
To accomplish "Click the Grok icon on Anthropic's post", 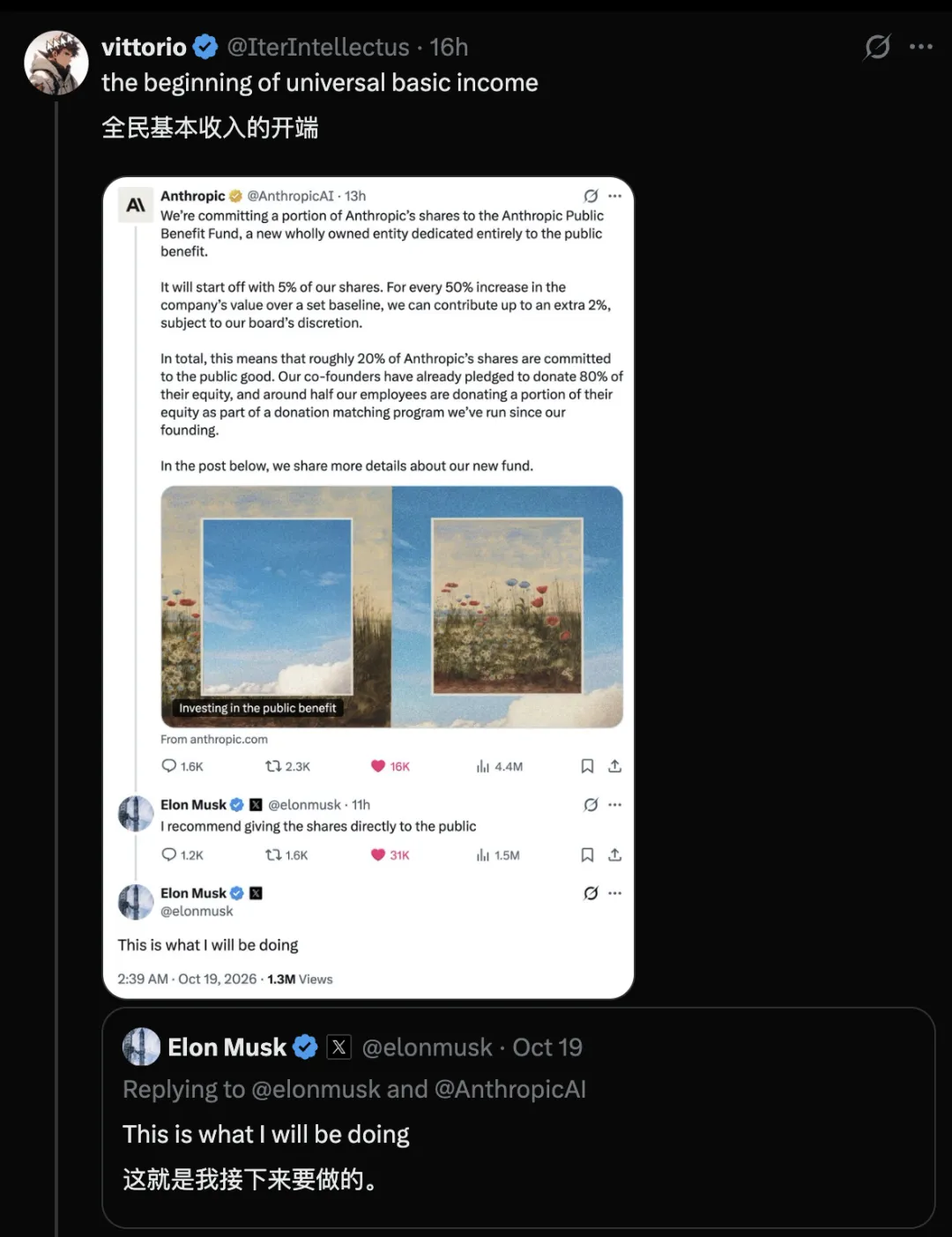I will point(591,196).
